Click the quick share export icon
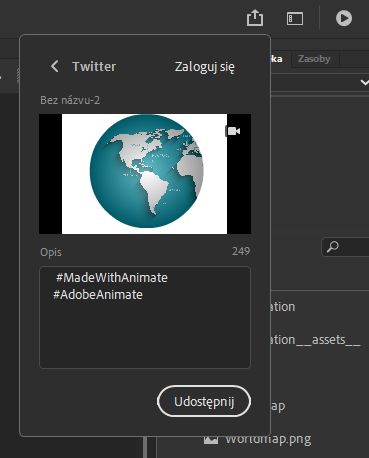 pyautogui.click(x=255, y=18)
